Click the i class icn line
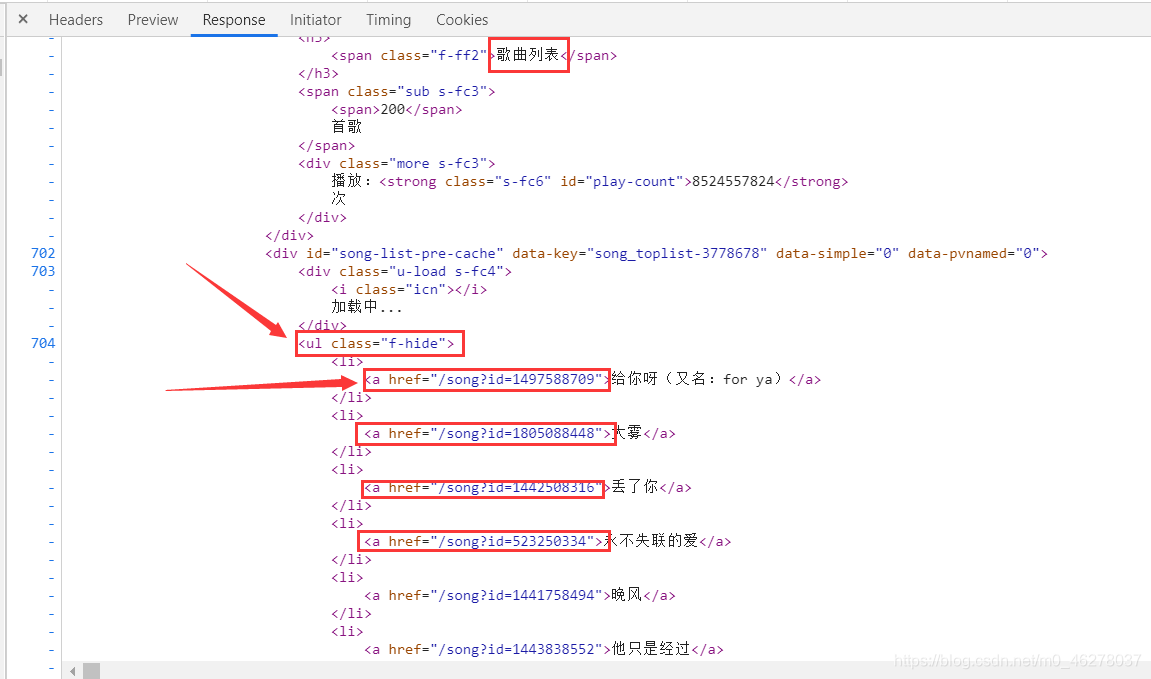 click(x=409, y=289)
